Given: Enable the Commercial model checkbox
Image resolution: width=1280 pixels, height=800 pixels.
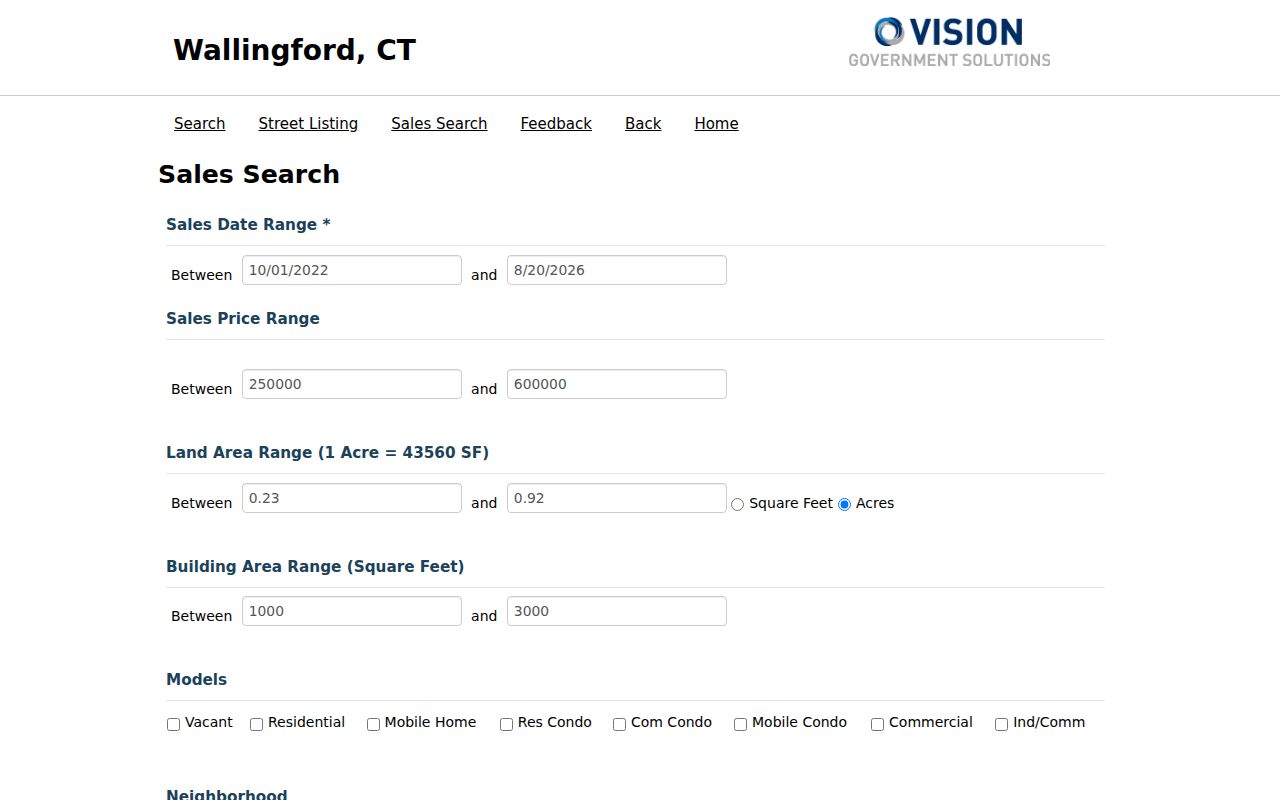Looking at the screenshot, I should (878, 724).
